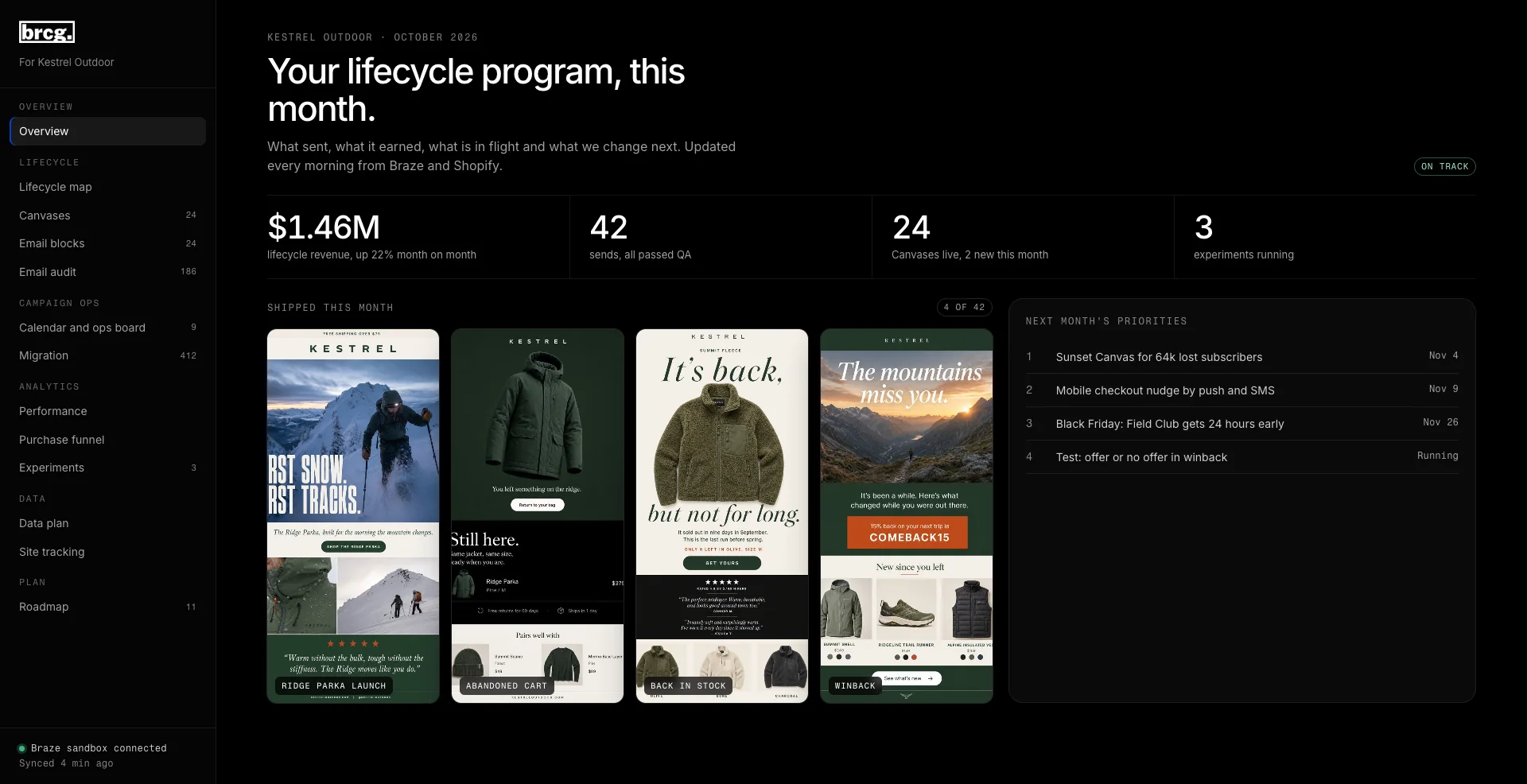
Task: Select priority Mobile checkout nudge by push and SMS
Action: click(x=1242, y=390)
